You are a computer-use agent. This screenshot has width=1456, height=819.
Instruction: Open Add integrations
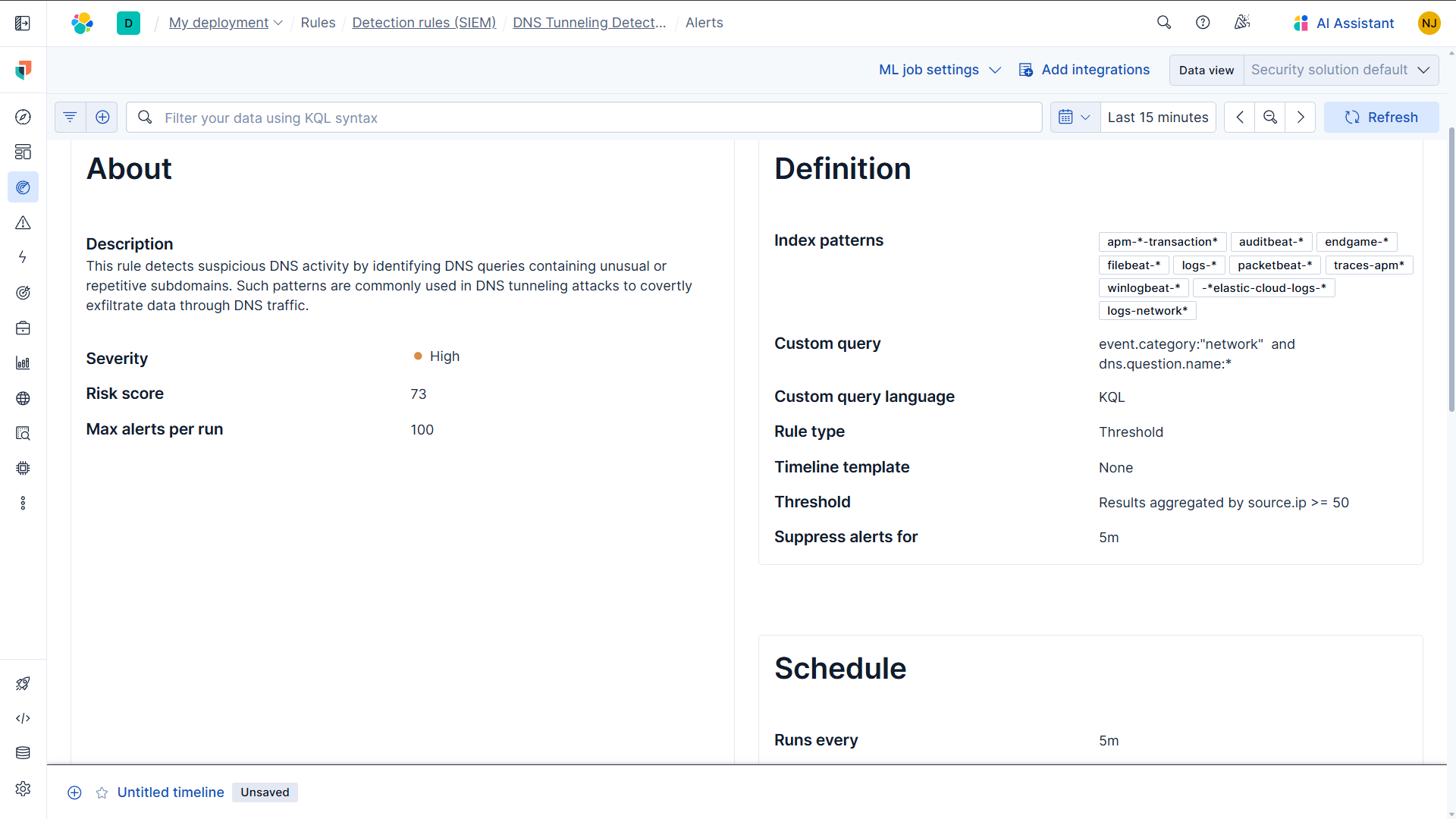[1084, 70]
